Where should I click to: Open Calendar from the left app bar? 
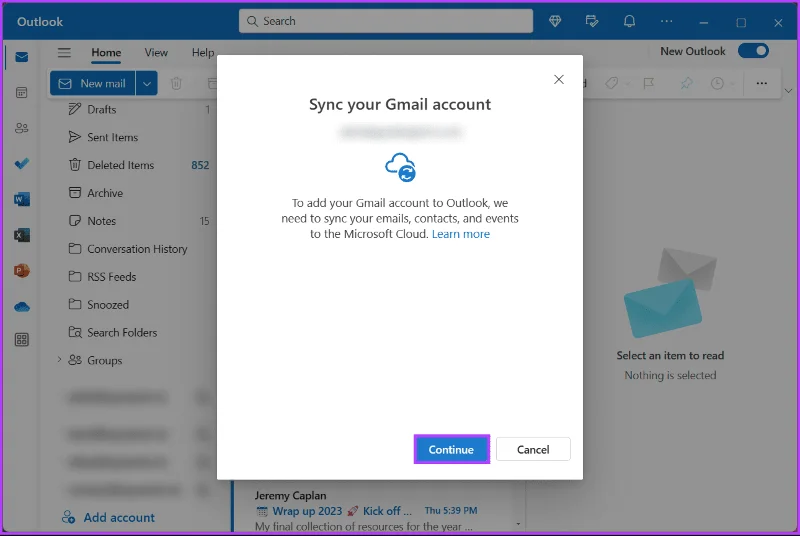pyautogui.click(x=21, y=92)
